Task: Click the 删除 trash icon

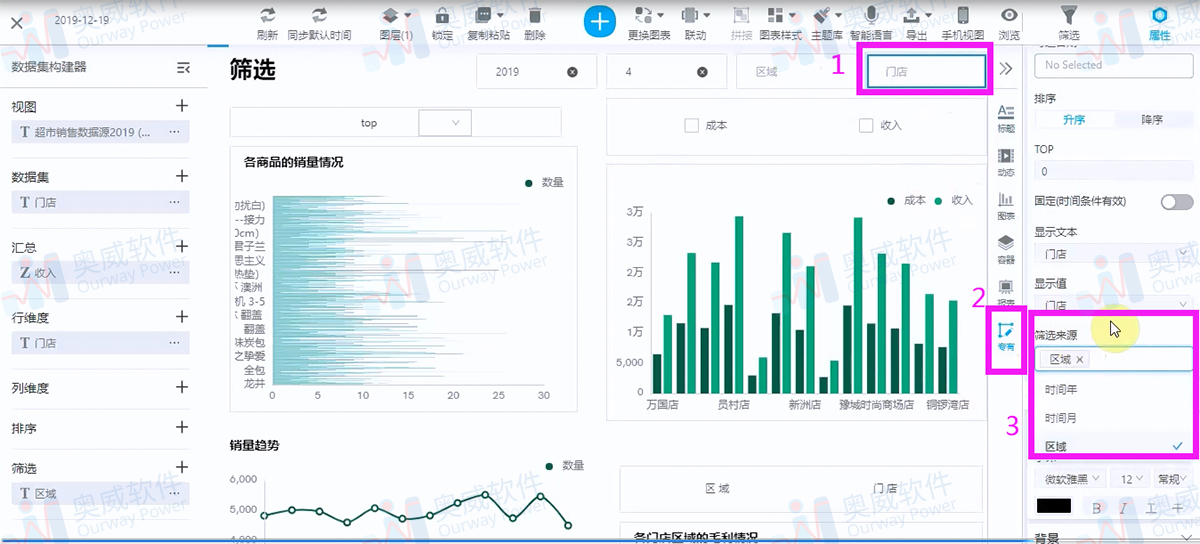Action: [x=535, y=16]
